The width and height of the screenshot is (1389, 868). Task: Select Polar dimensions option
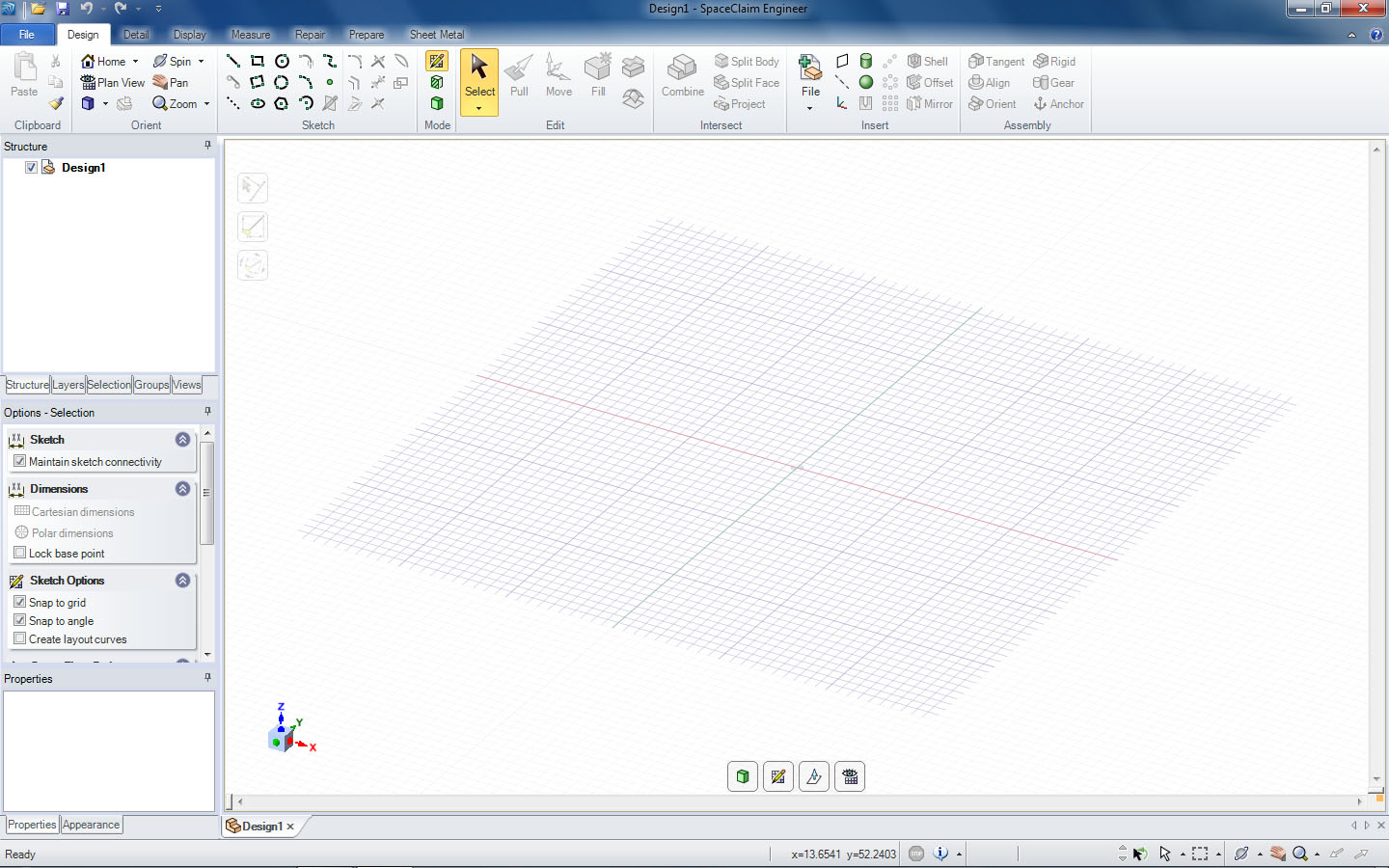64,532
